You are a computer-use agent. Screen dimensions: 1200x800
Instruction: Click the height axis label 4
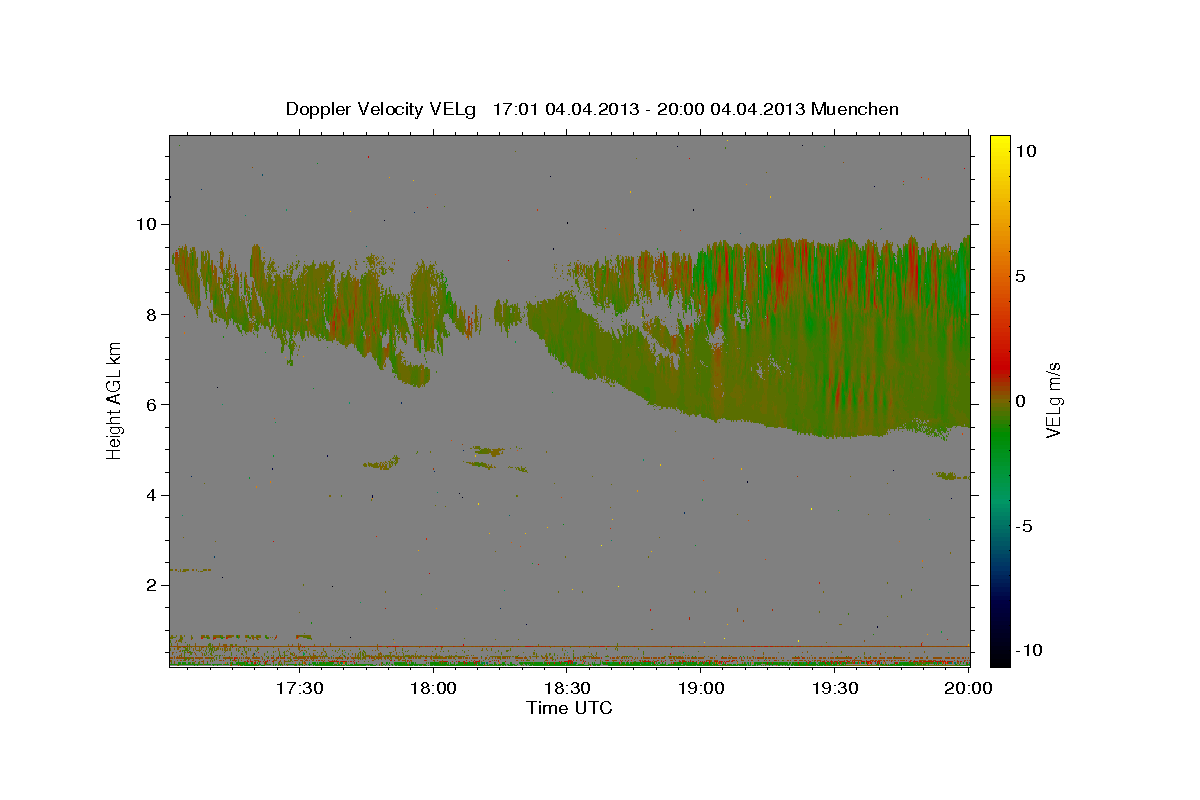(x=152, y=495)
